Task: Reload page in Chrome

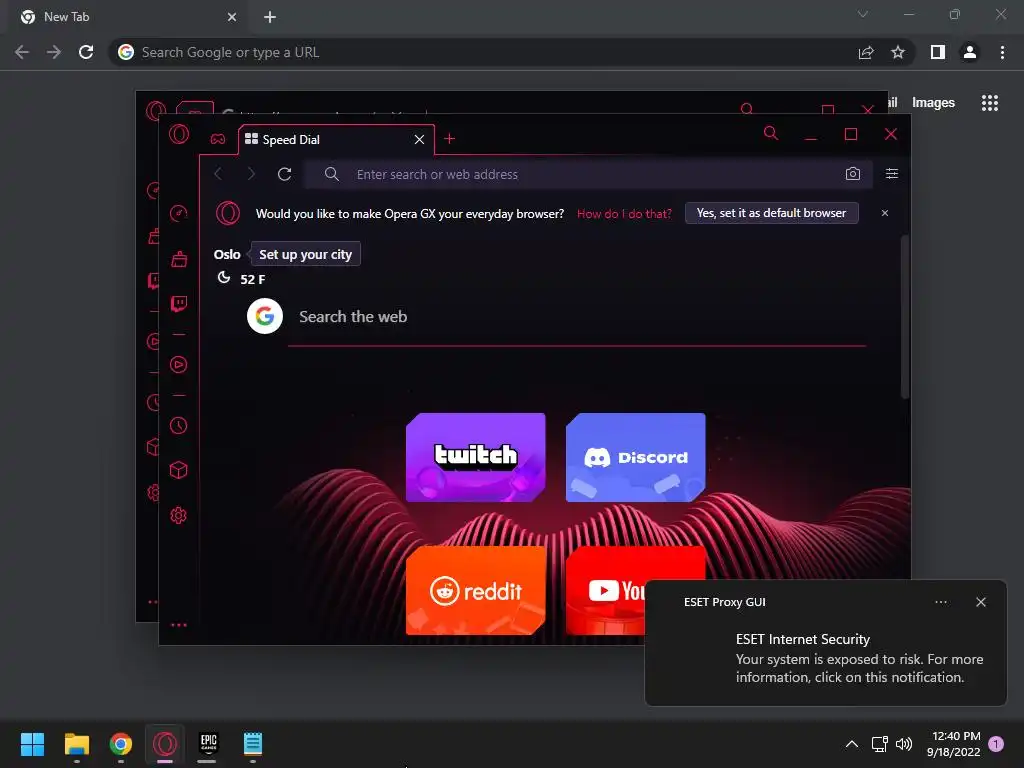Action: (86, 52)
